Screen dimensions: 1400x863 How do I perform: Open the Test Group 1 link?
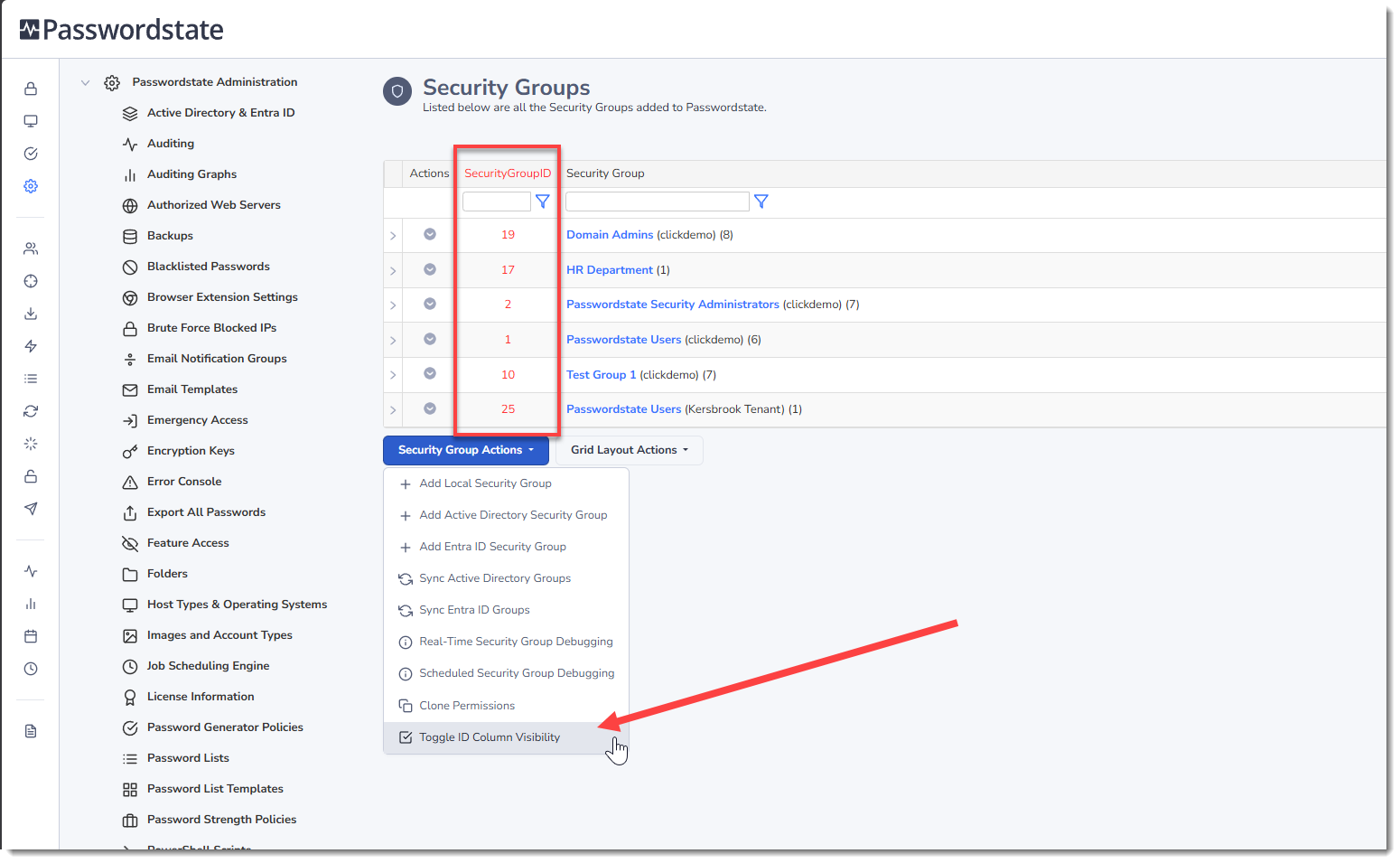[x=602, y=375]
